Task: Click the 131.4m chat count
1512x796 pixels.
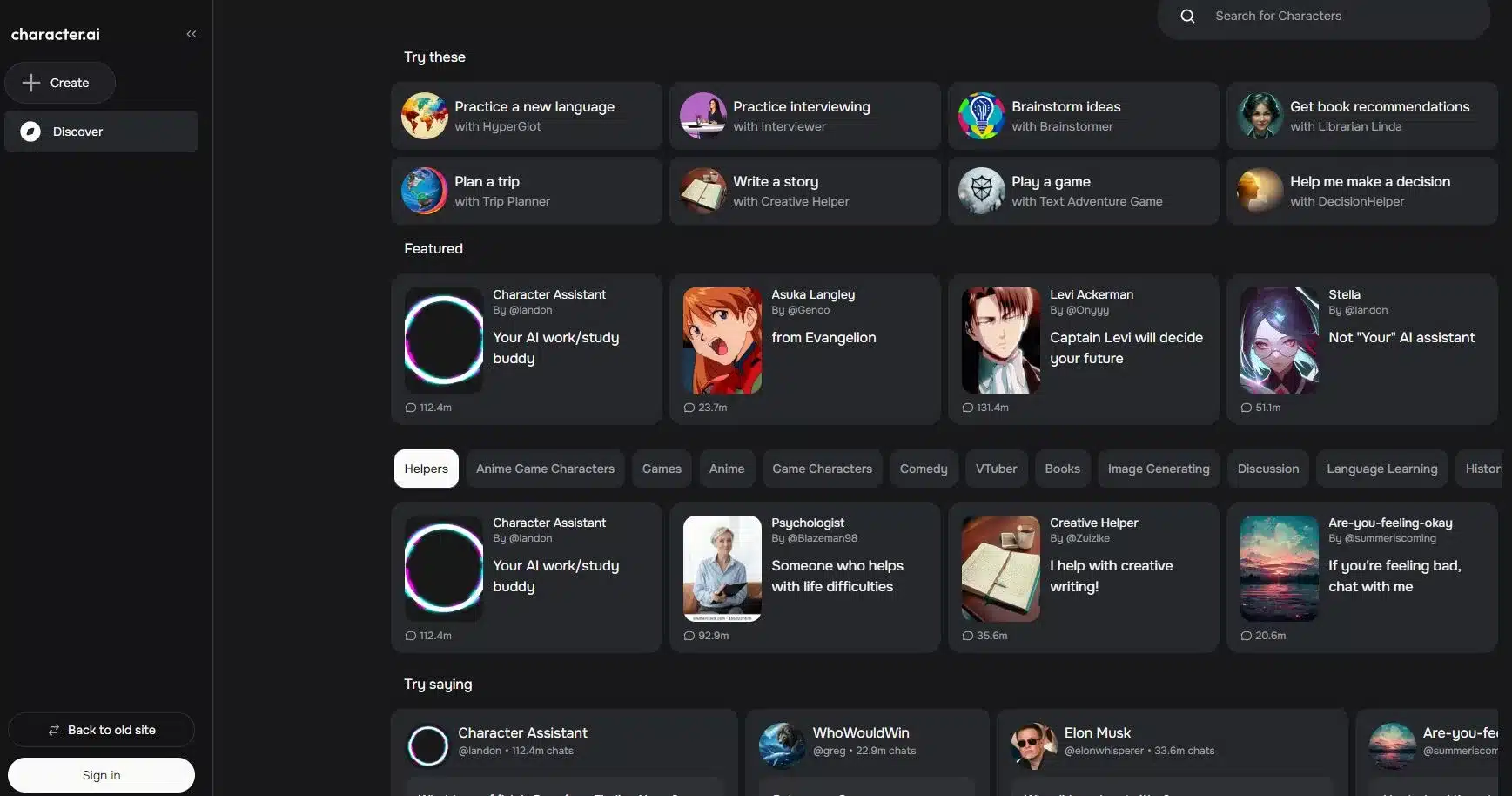Action: (985, 408)
